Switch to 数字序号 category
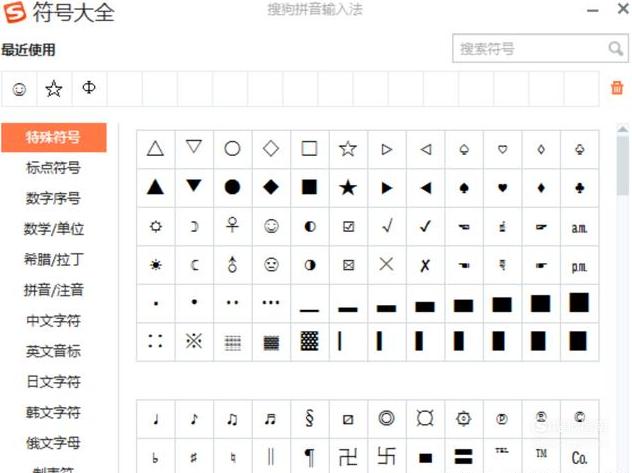 [x=54, y=198]
